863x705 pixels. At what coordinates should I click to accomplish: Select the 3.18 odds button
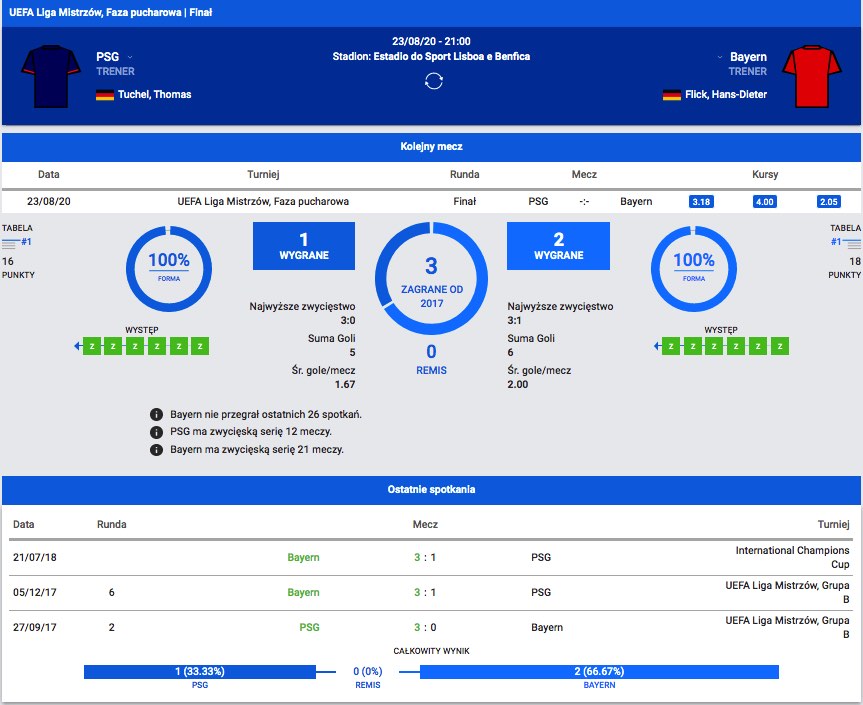coord(701,202)
